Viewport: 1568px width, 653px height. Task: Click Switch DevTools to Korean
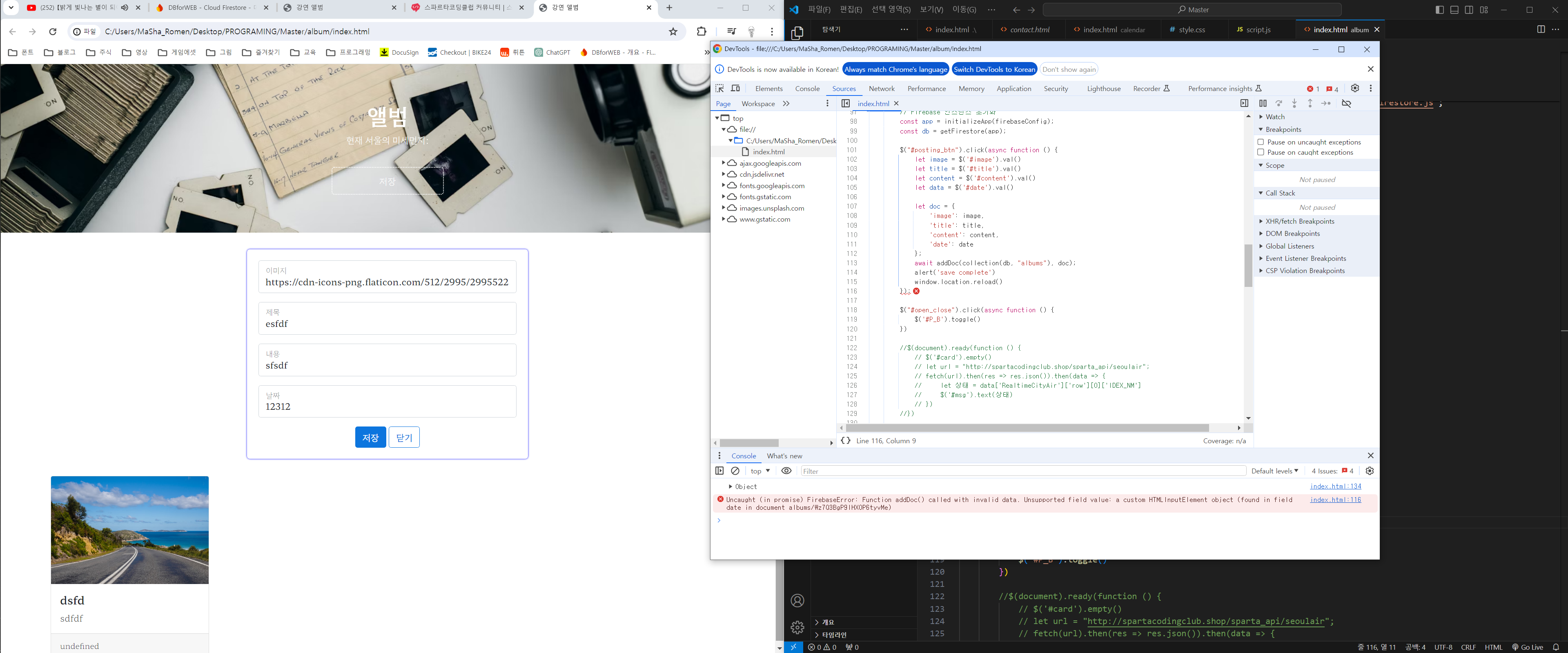pos(994,69)
